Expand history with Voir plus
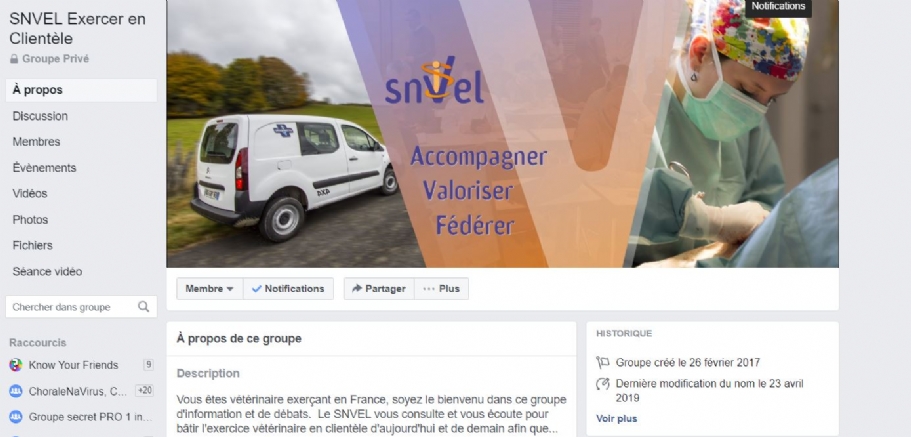The width and height of the screenshot is (911, 437). tap(616, 418)
